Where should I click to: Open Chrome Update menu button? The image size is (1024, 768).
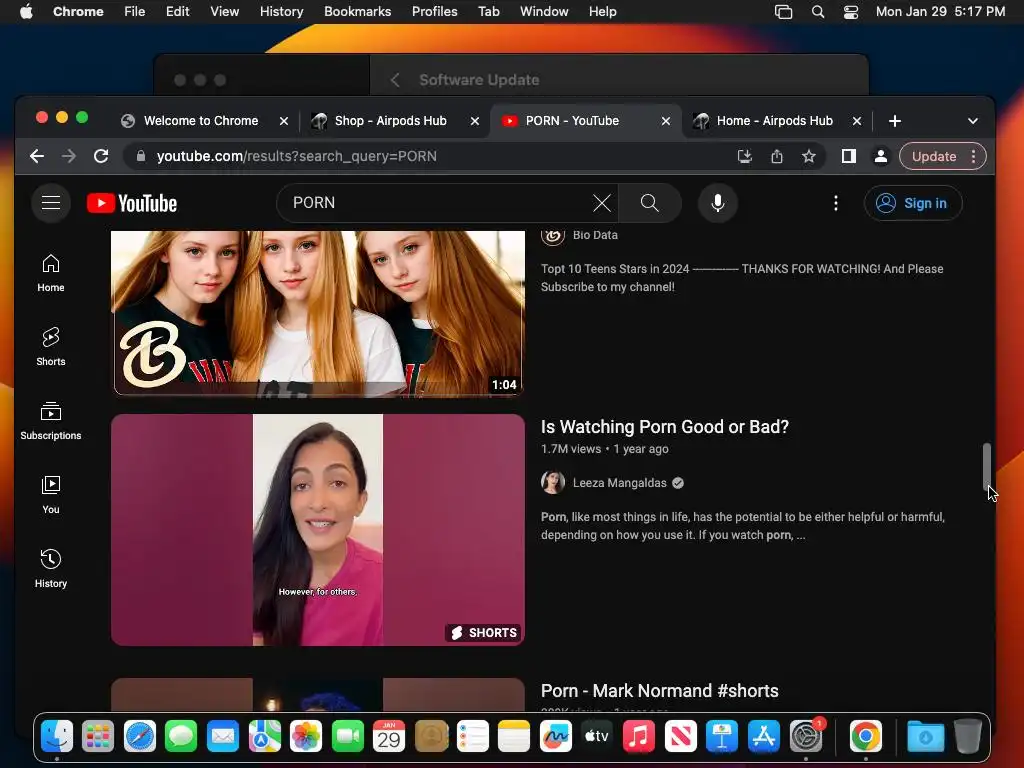[x=942, y=156]
